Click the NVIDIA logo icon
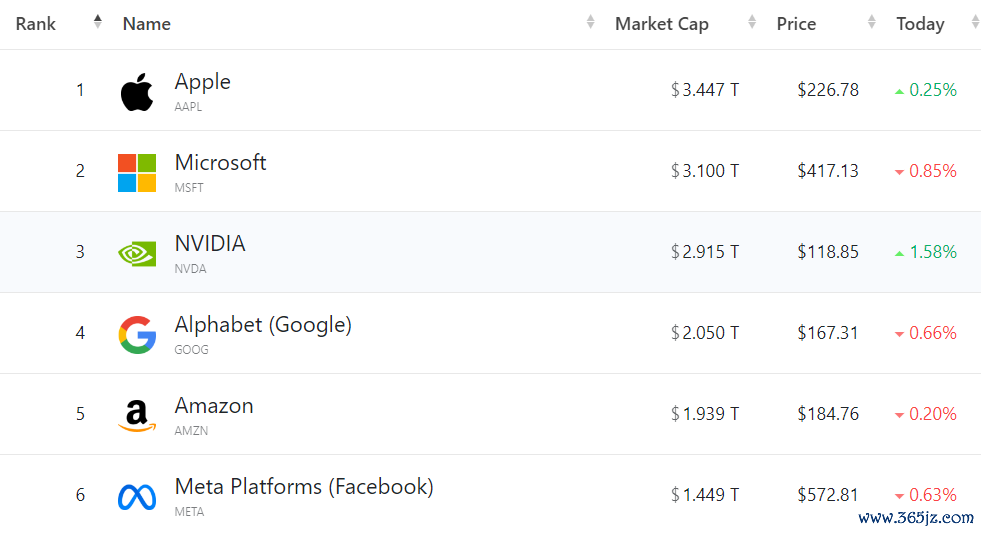Screen dimensions: 981x533 (x=137, y=254)
